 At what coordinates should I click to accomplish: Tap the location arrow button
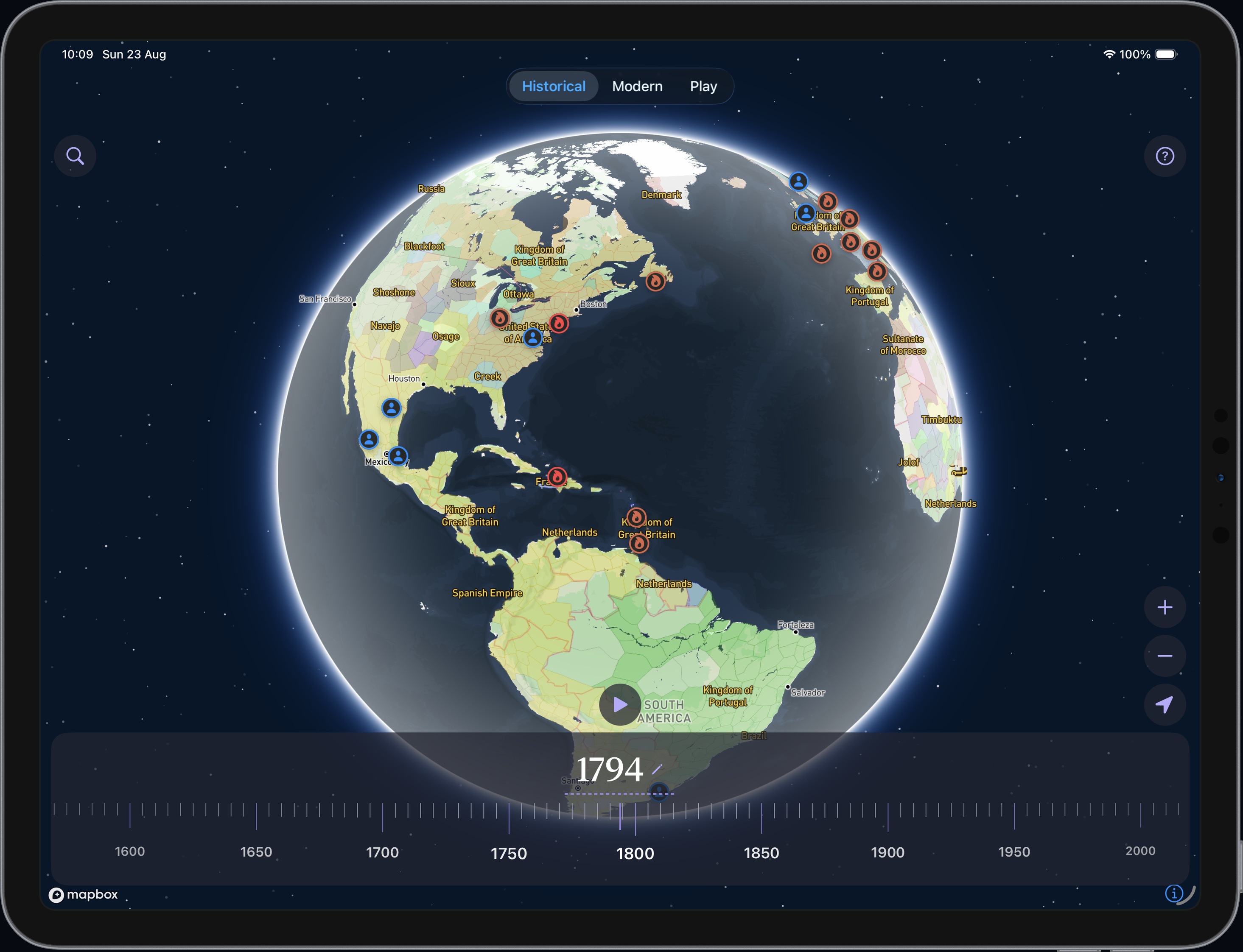click(x=1165, y=704)
